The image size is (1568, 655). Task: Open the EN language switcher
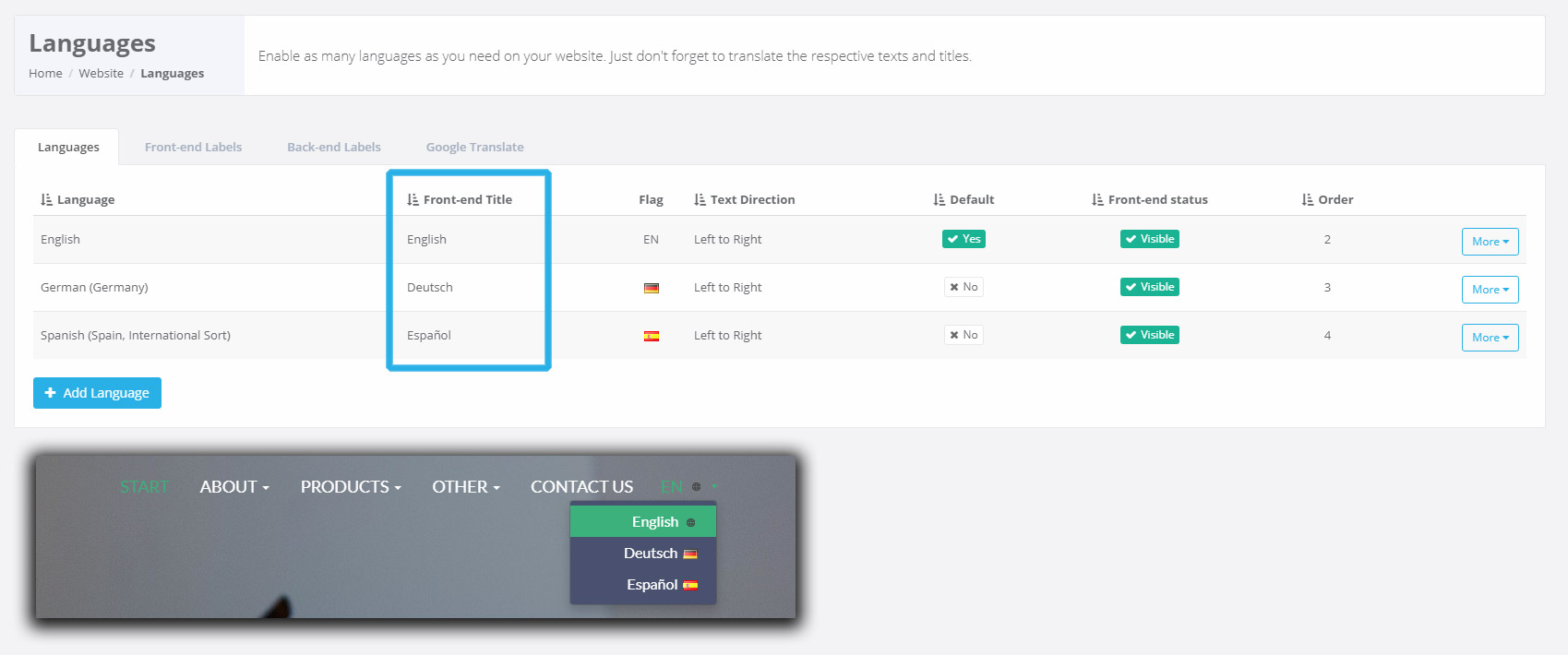pyautogui.click(x=688, y=487)
